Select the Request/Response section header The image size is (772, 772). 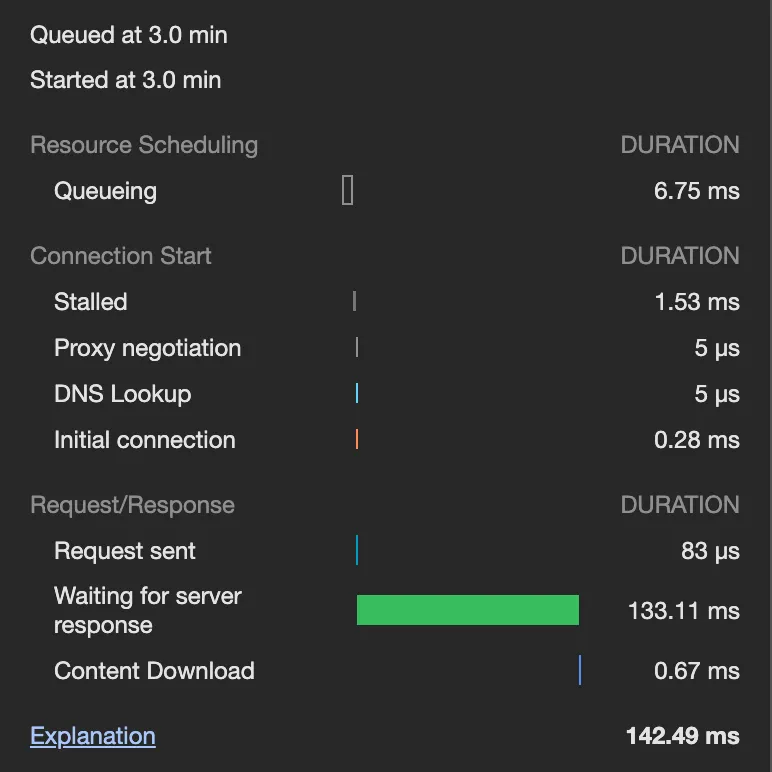tap(133, 505)
